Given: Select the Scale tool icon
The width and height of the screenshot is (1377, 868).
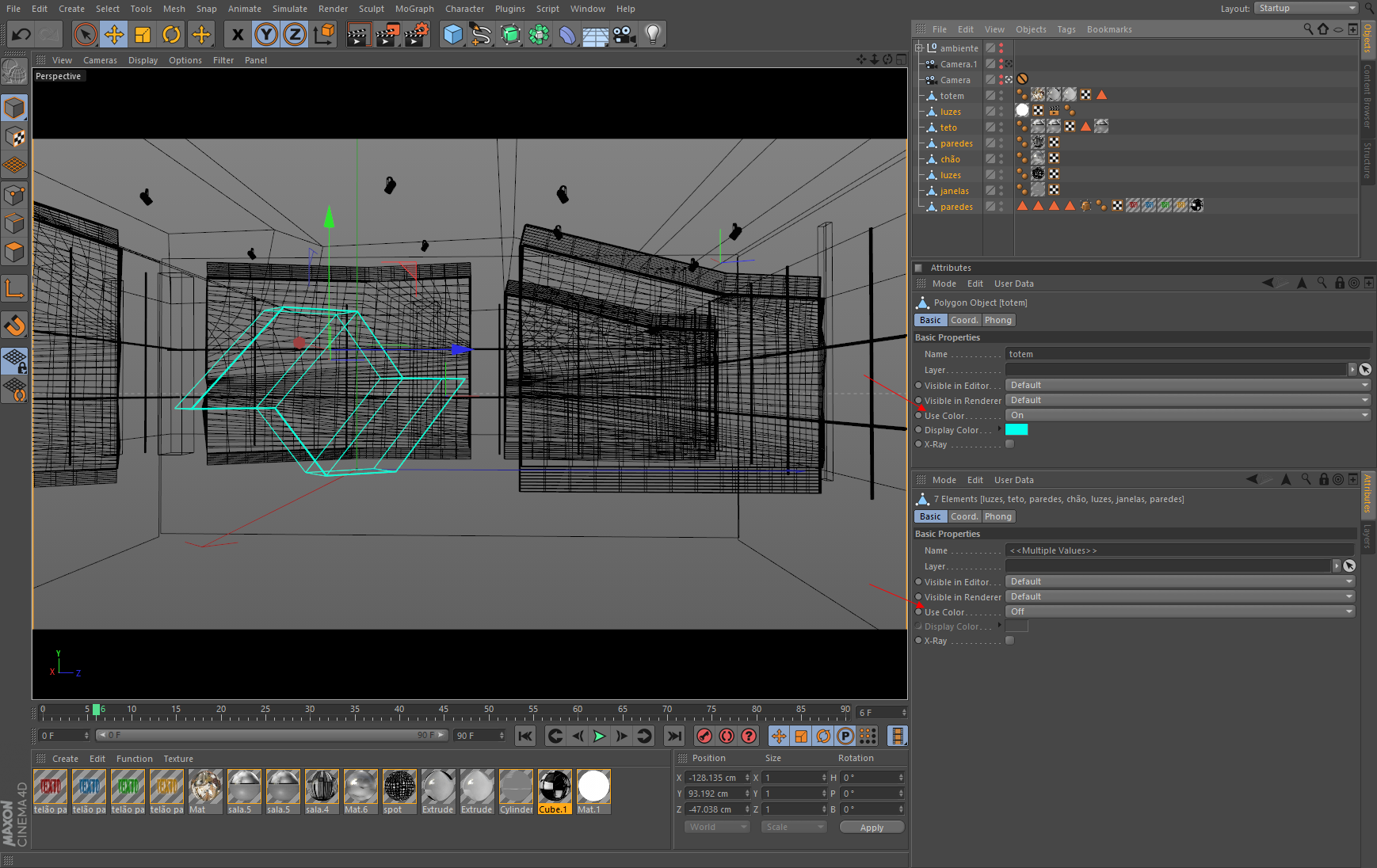Looking at the screenshot, I should (143, 34).
